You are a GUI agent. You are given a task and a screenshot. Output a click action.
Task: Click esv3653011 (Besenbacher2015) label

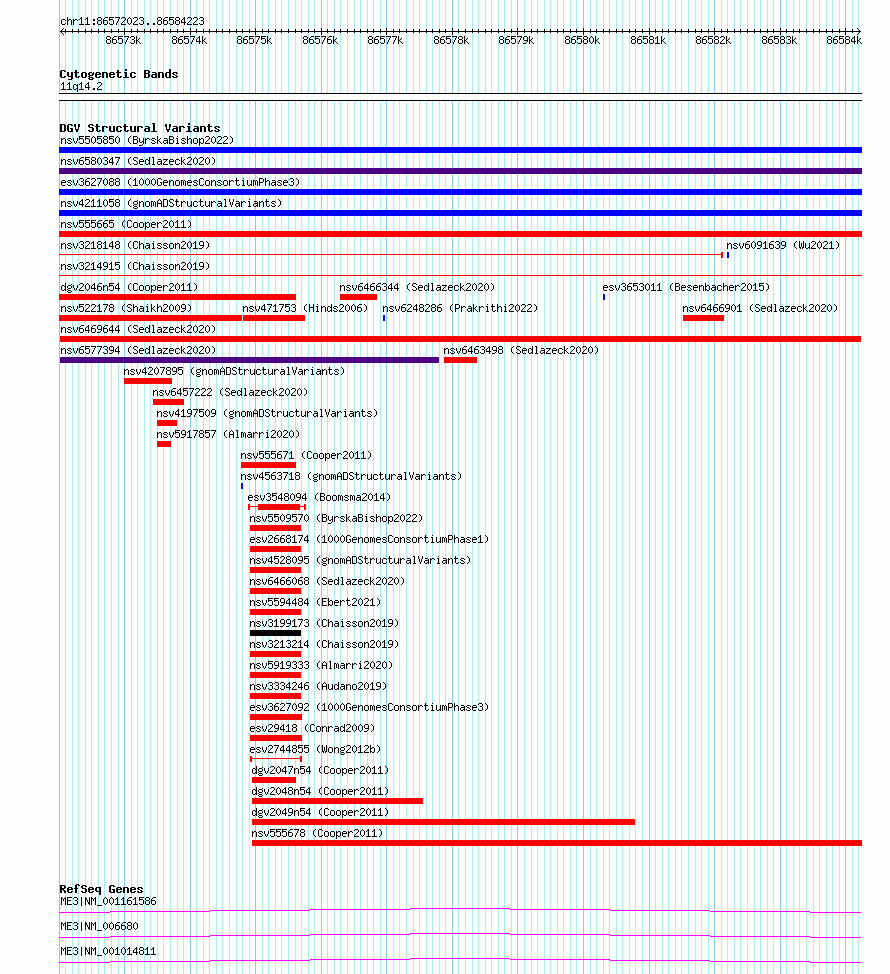tap(686, 288)
